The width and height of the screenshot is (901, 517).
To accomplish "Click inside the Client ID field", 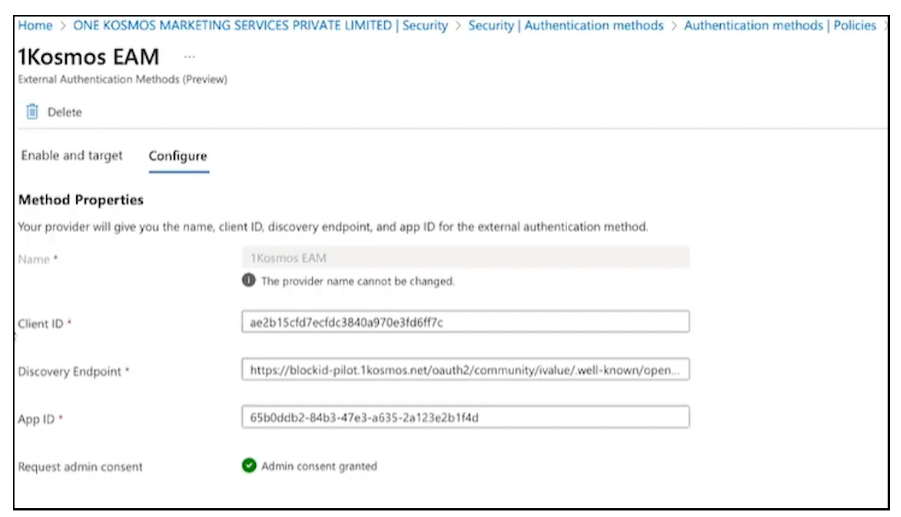I will [465, 322].
